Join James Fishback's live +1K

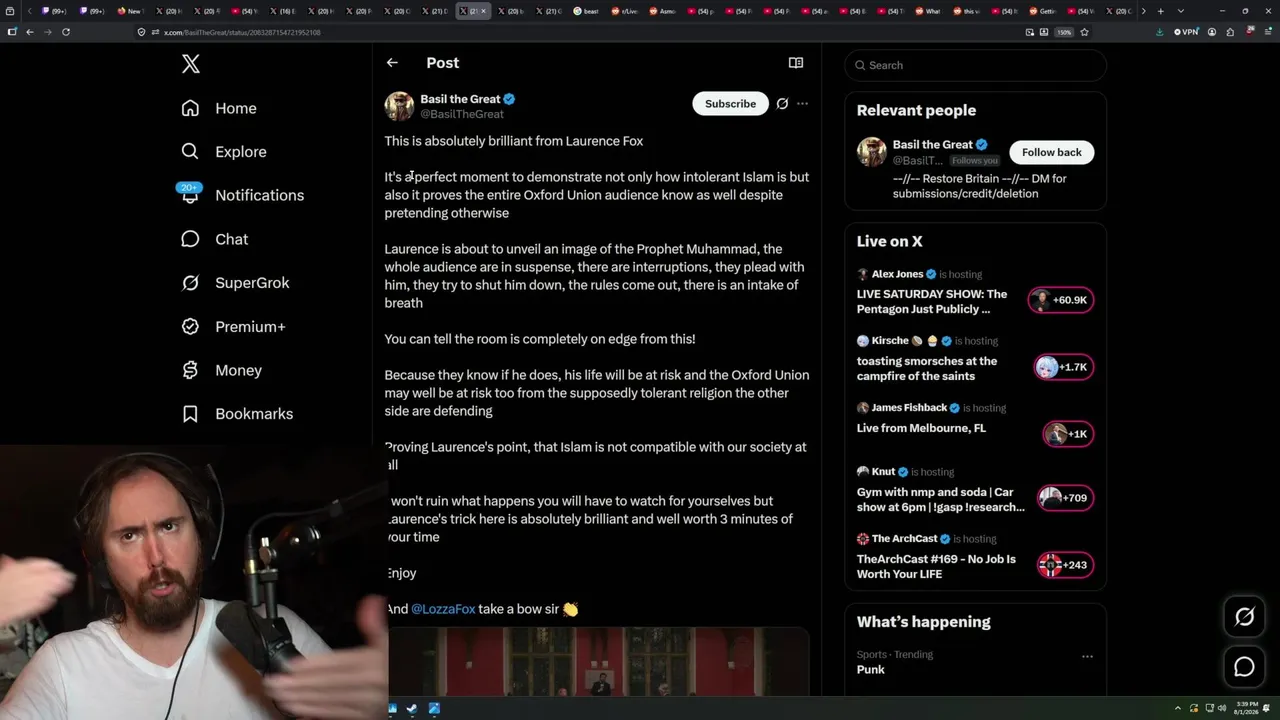click(x=1068, y=434)
